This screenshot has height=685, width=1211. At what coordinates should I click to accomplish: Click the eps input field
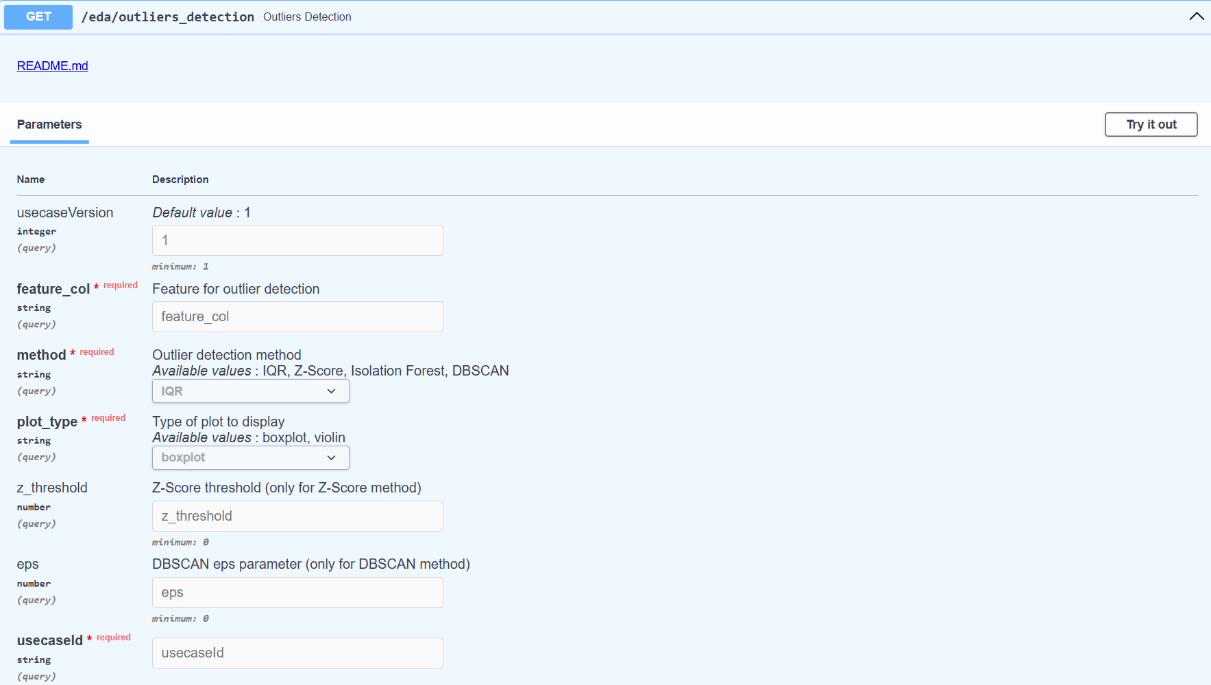click(x=298, y=593)
